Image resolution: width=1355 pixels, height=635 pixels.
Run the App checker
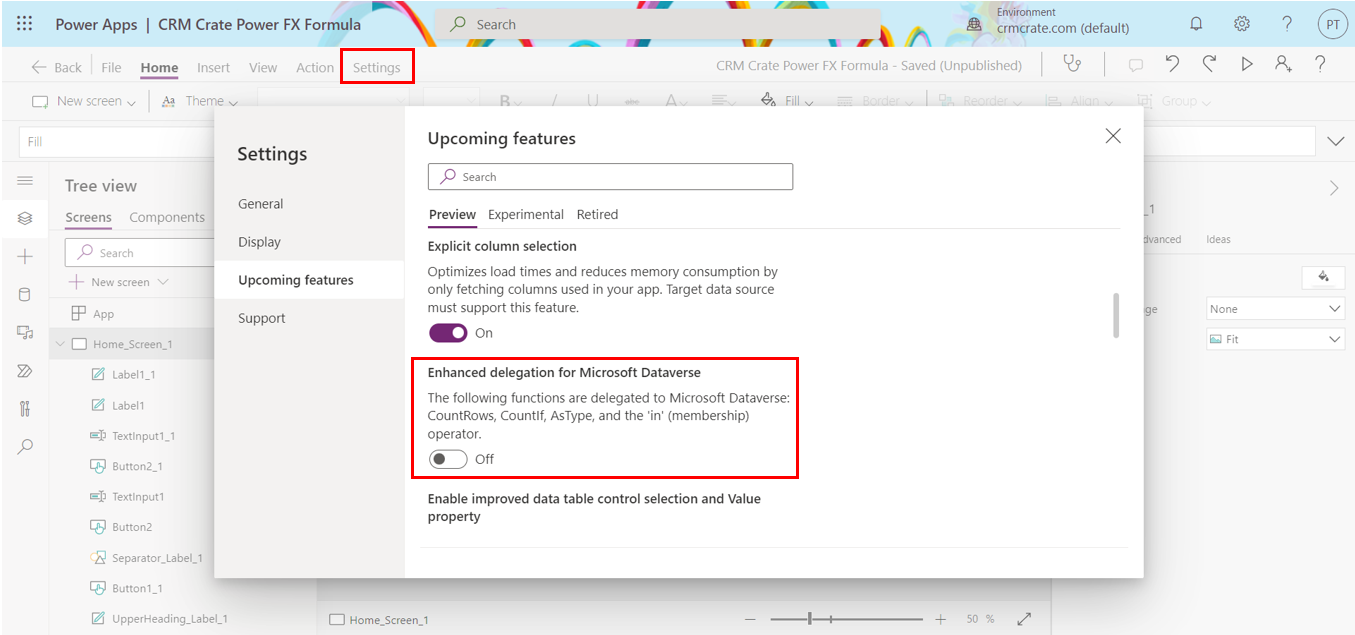(x=1073, y=63)
